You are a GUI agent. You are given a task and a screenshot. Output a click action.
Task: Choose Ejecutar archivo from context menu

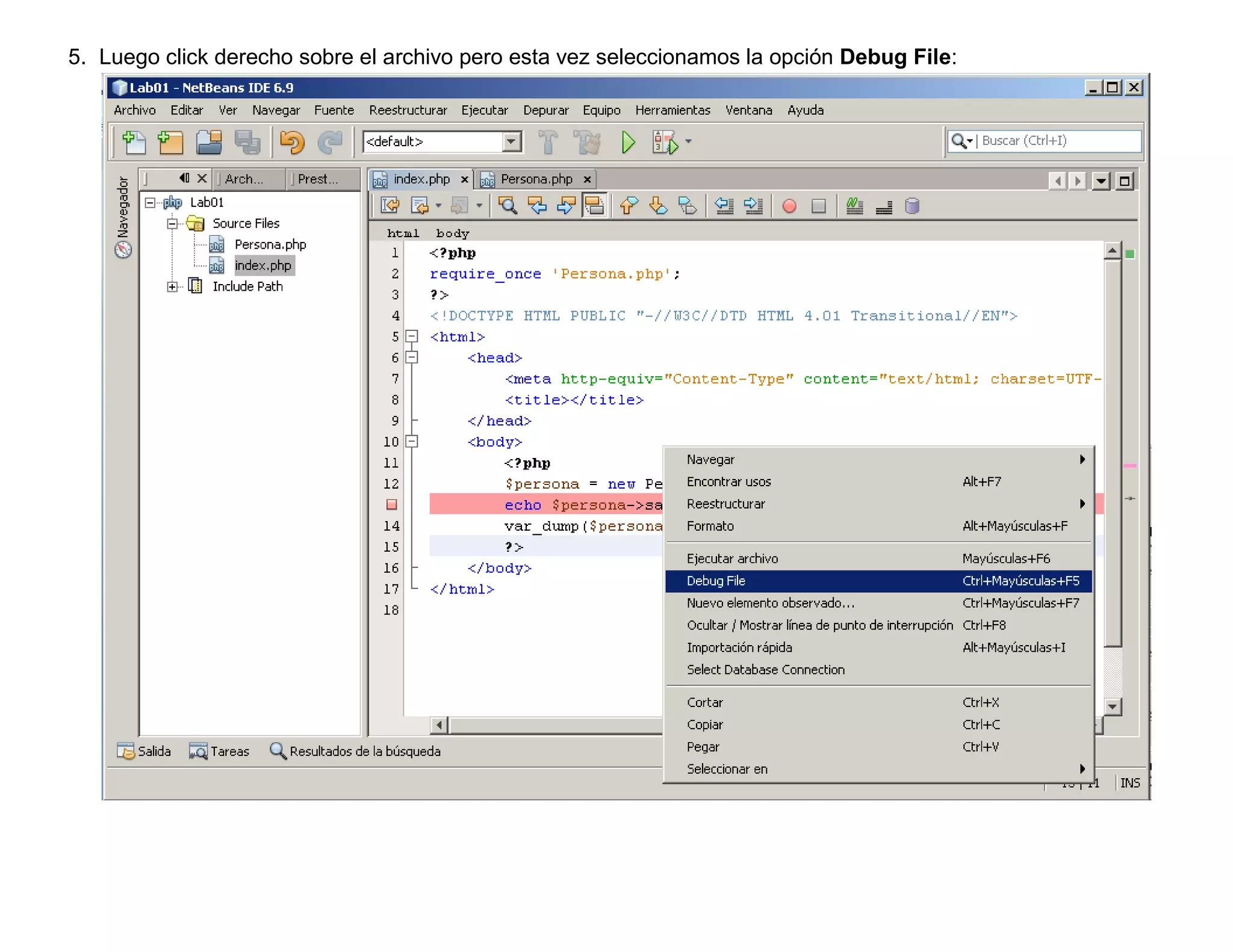coord(878,559)
